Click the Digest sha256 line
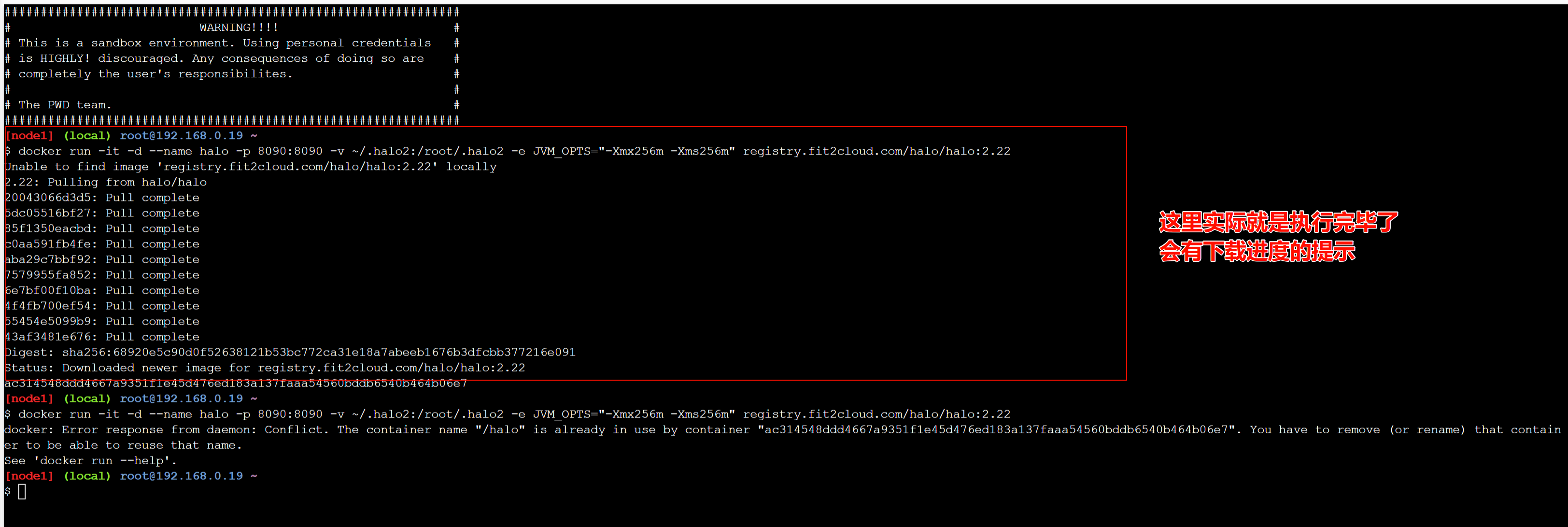Viewport: 1568px width, 527px height. [x=290, y=352]
